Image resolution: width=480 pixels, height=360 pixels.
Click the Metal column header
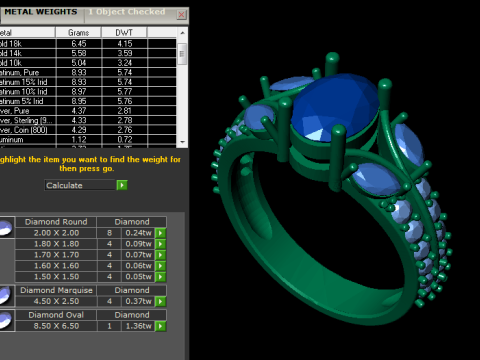pyautogui.click(x=27, y=32)
